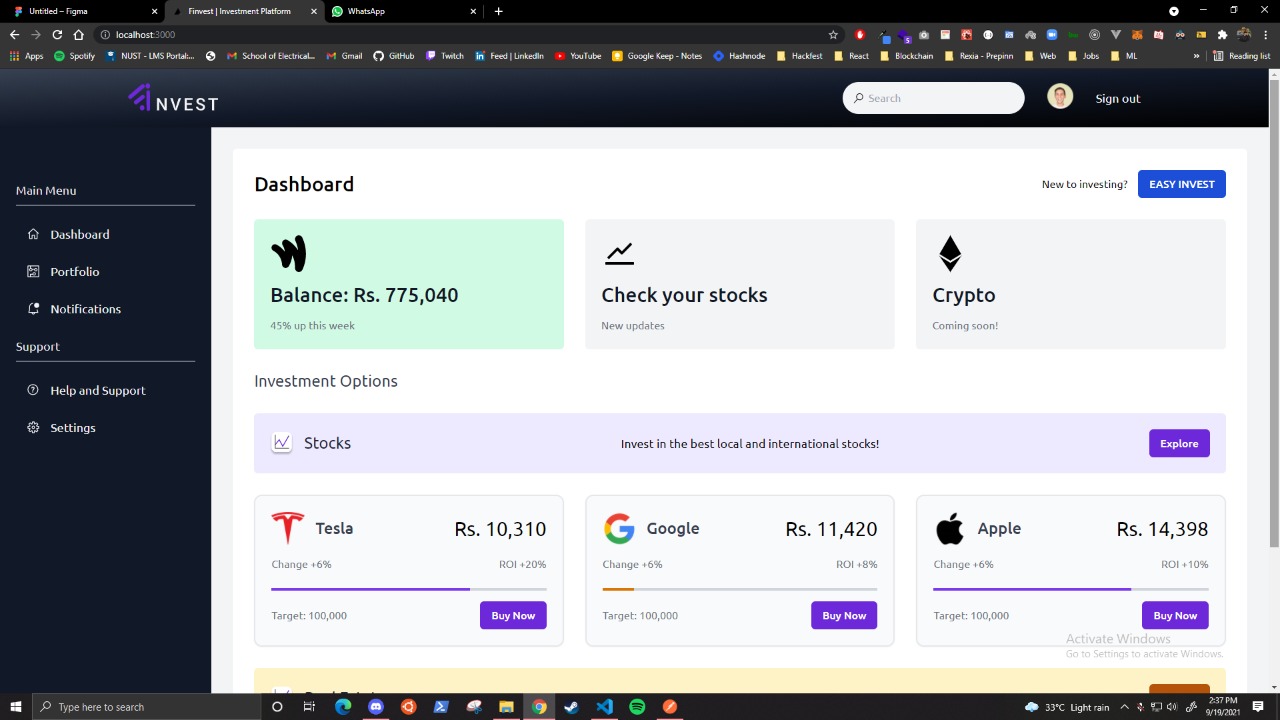
Task: Open the Spotify bookmark
Action: (74, 56)
